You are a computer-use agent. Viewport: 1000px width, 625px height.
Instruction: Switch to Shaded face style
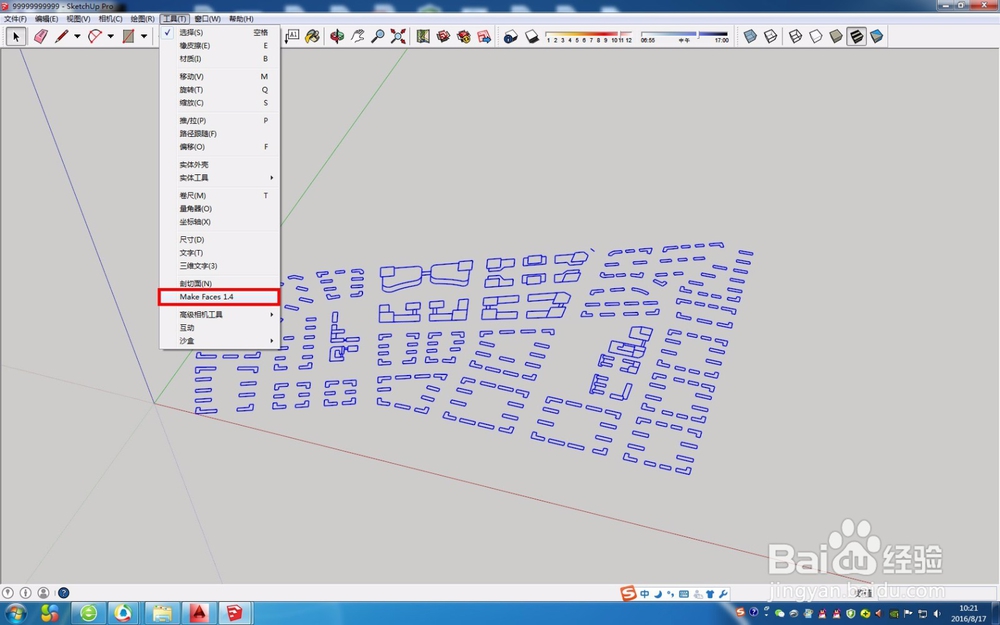point(835,36)
